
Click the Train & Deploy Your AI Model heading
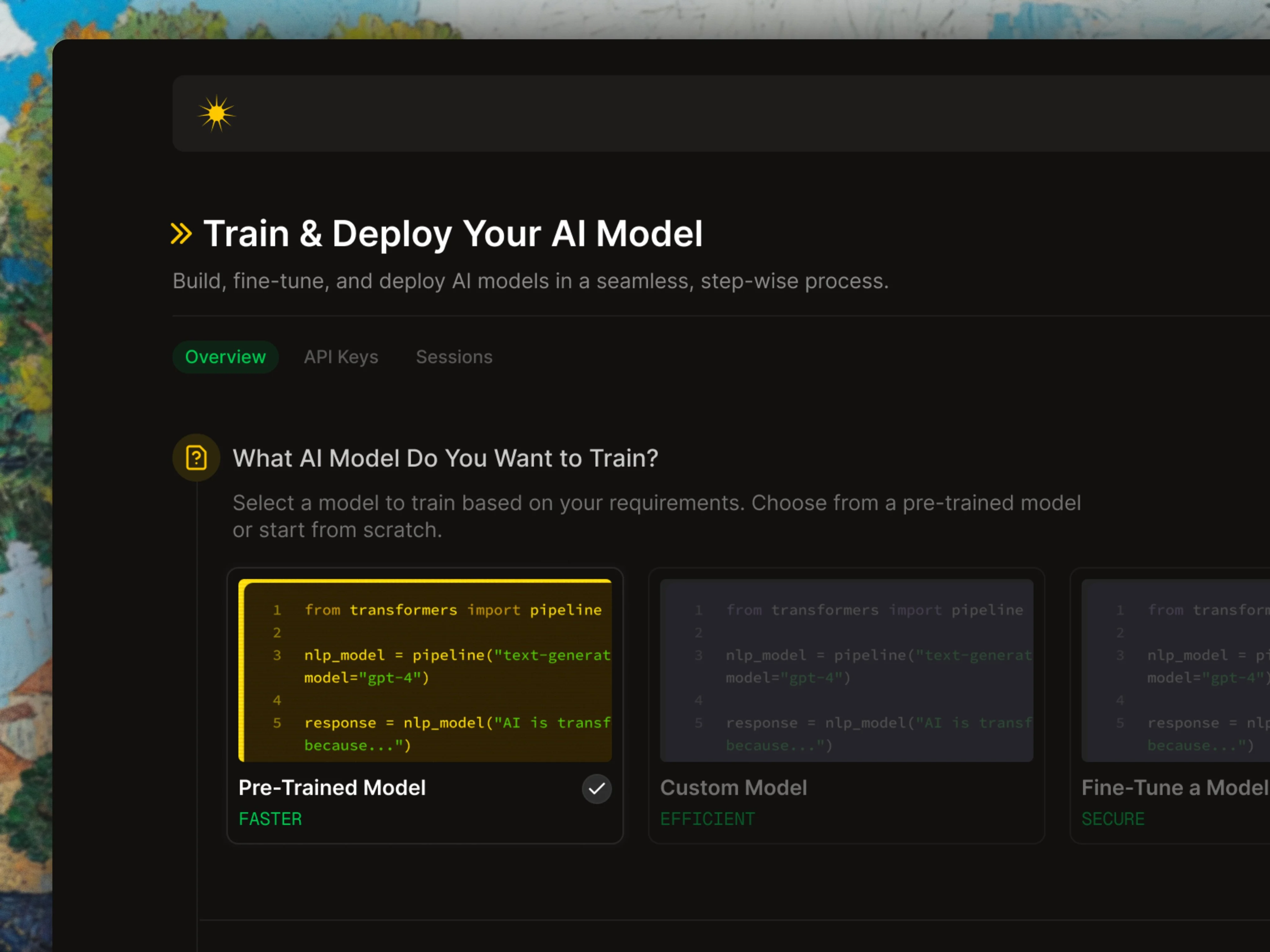click(453, 234)
